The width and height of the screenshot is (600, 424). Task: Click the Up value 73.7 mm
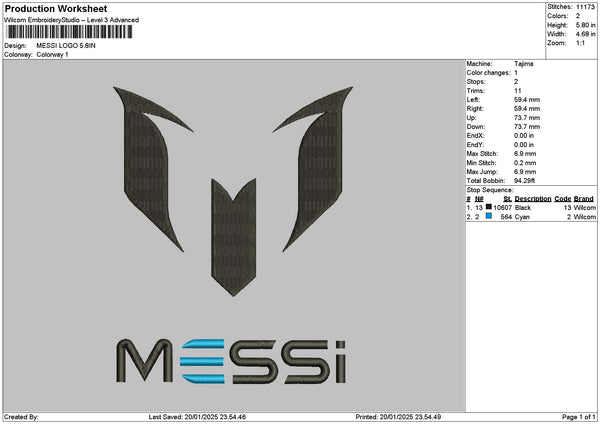point(527,118)
